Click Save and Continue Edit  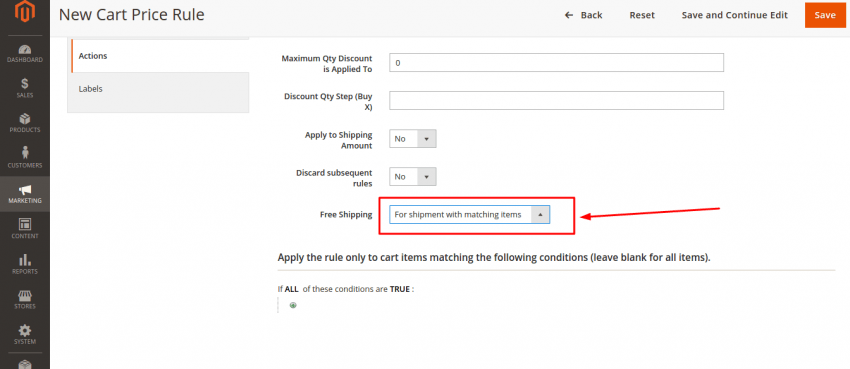click(735, 15)
